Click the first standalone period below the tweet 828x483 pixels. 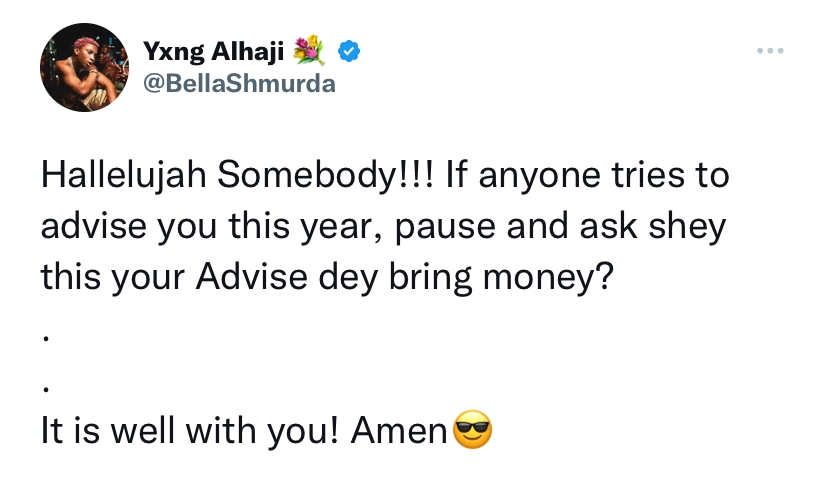46,338
